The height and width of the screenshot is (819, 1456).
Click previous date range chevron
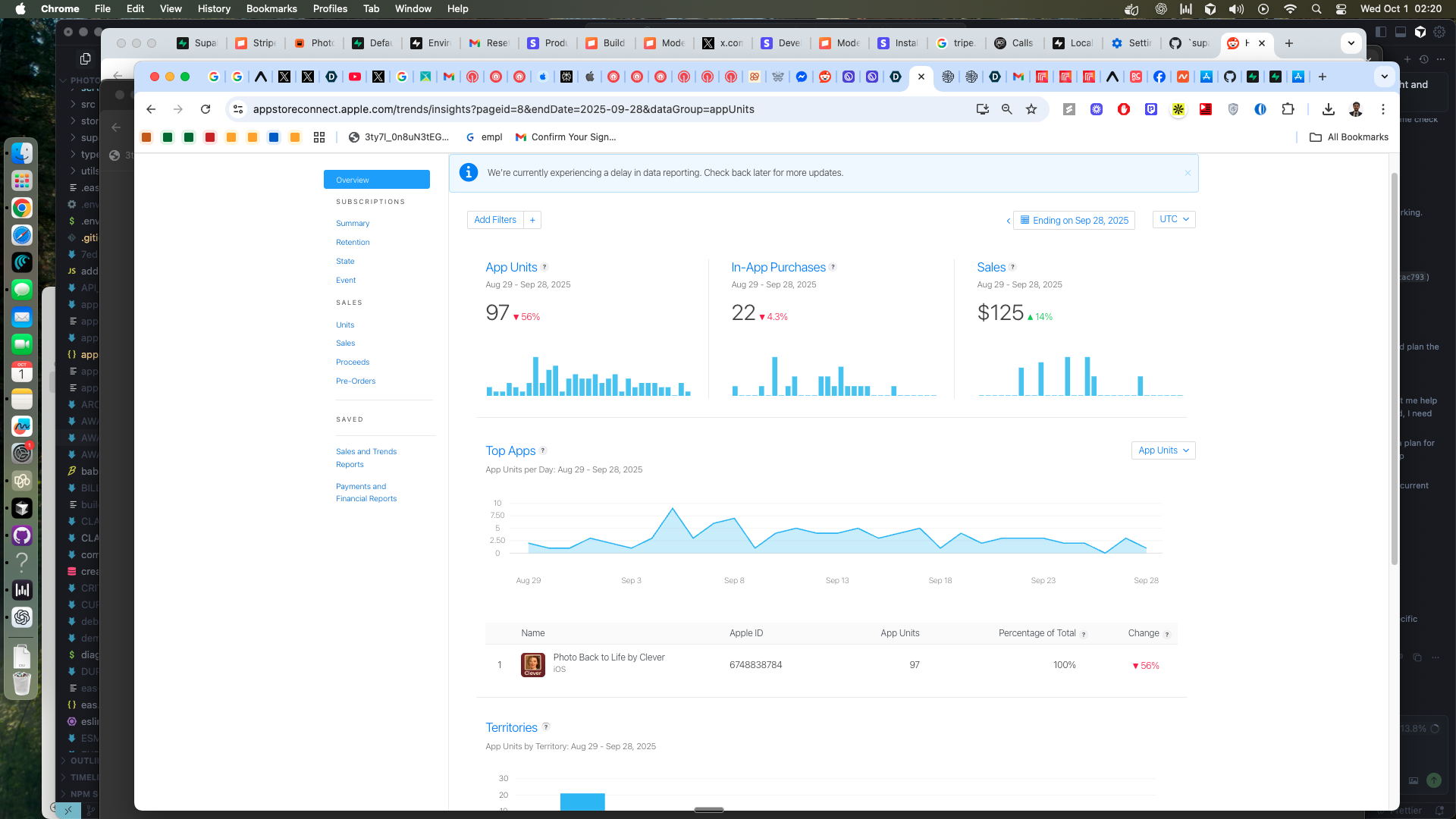[x=1008, y=221]
